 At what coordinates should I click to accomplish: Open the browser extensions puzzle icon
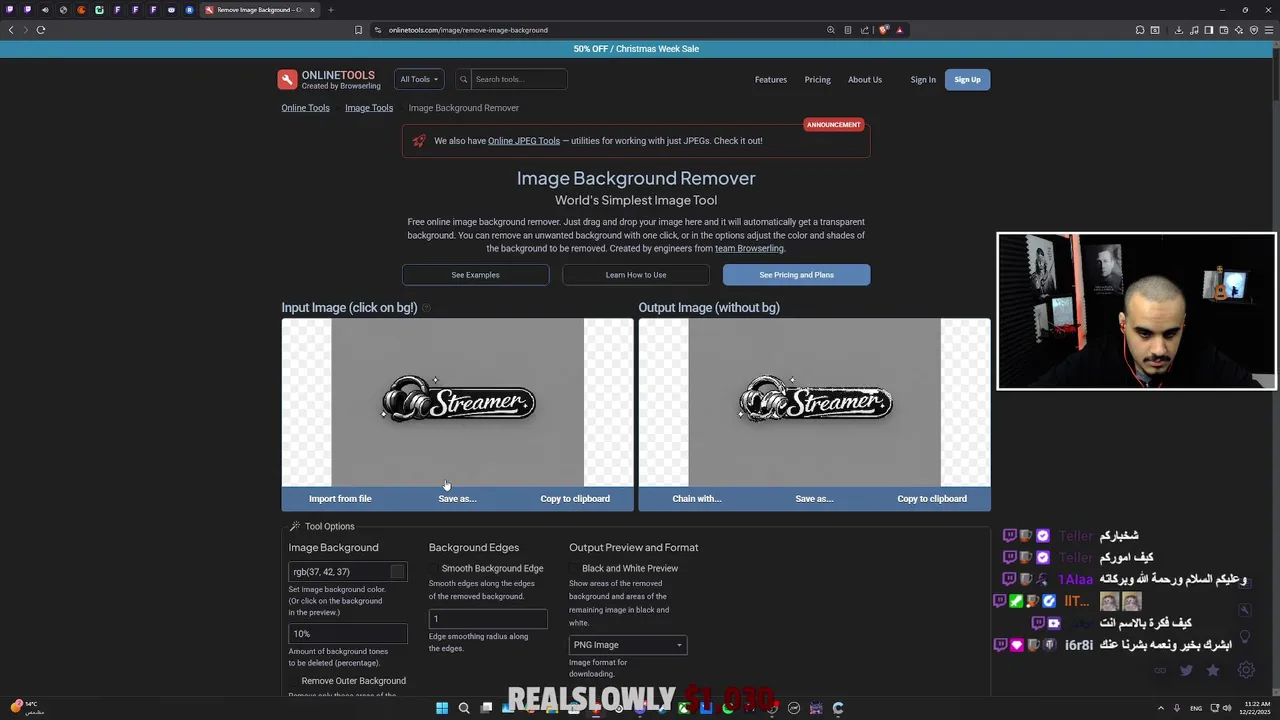click(1140, 30)
